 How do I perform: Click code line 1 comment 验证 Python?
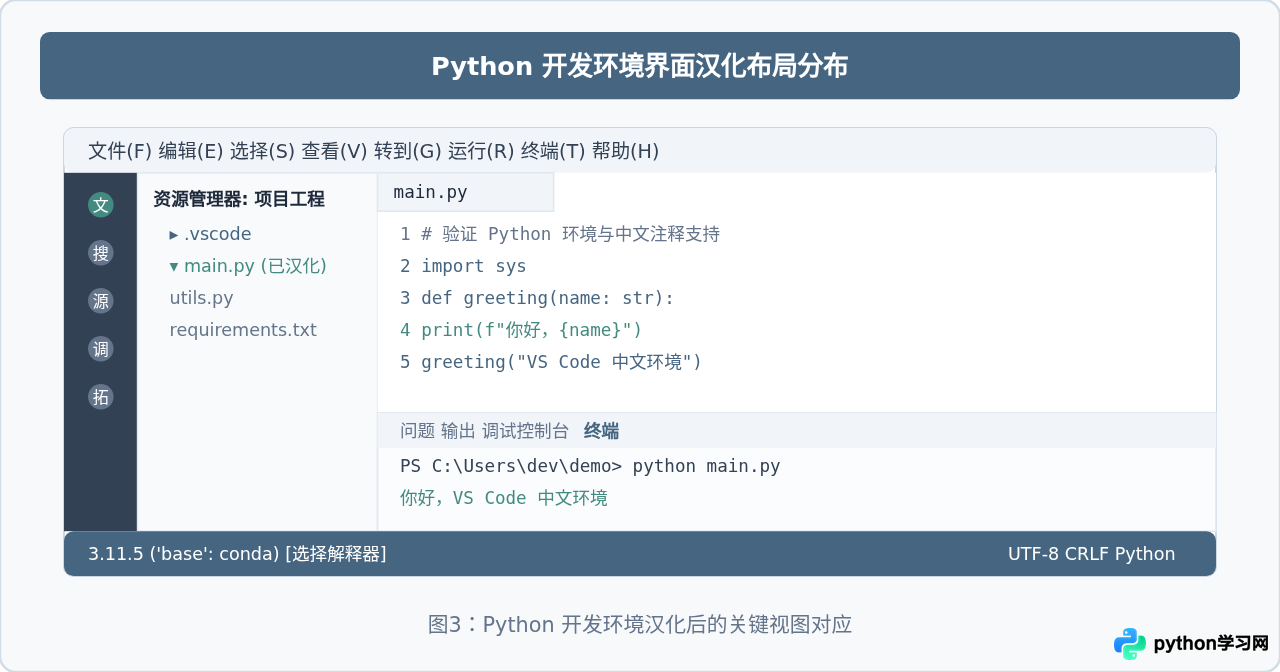[560, 234]
